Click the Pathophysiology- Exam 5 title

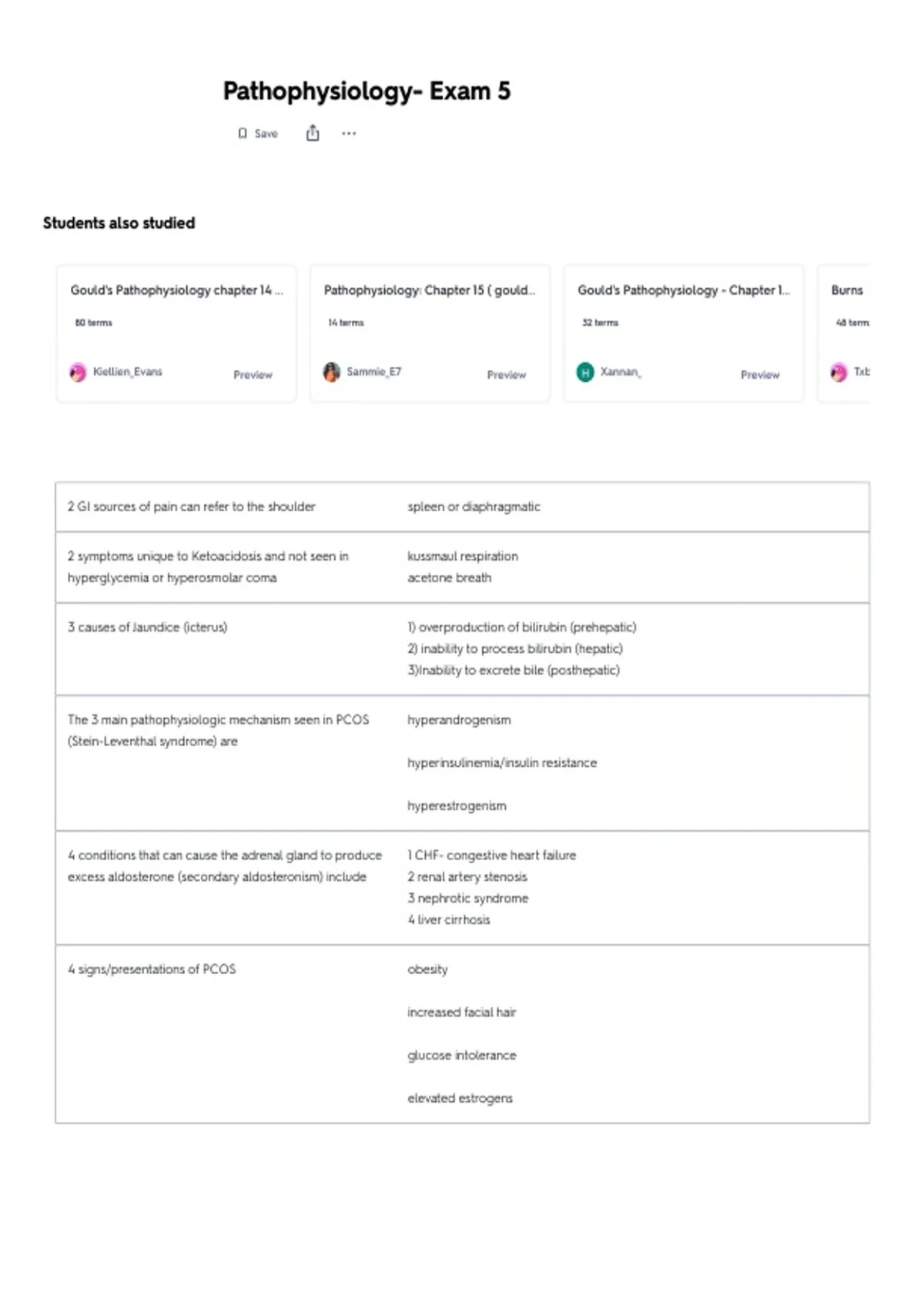(x=367, y=92)
